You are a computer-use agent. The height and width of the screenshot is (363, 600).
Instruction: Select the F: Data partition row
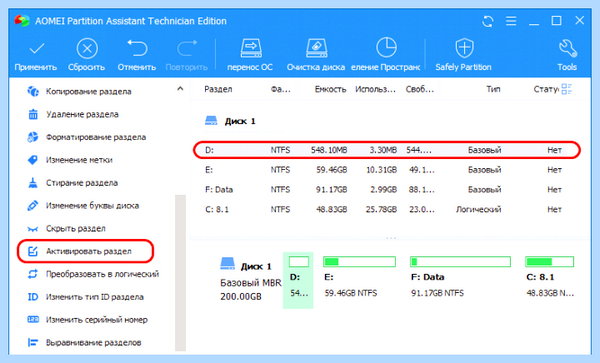tap(387, 190)
